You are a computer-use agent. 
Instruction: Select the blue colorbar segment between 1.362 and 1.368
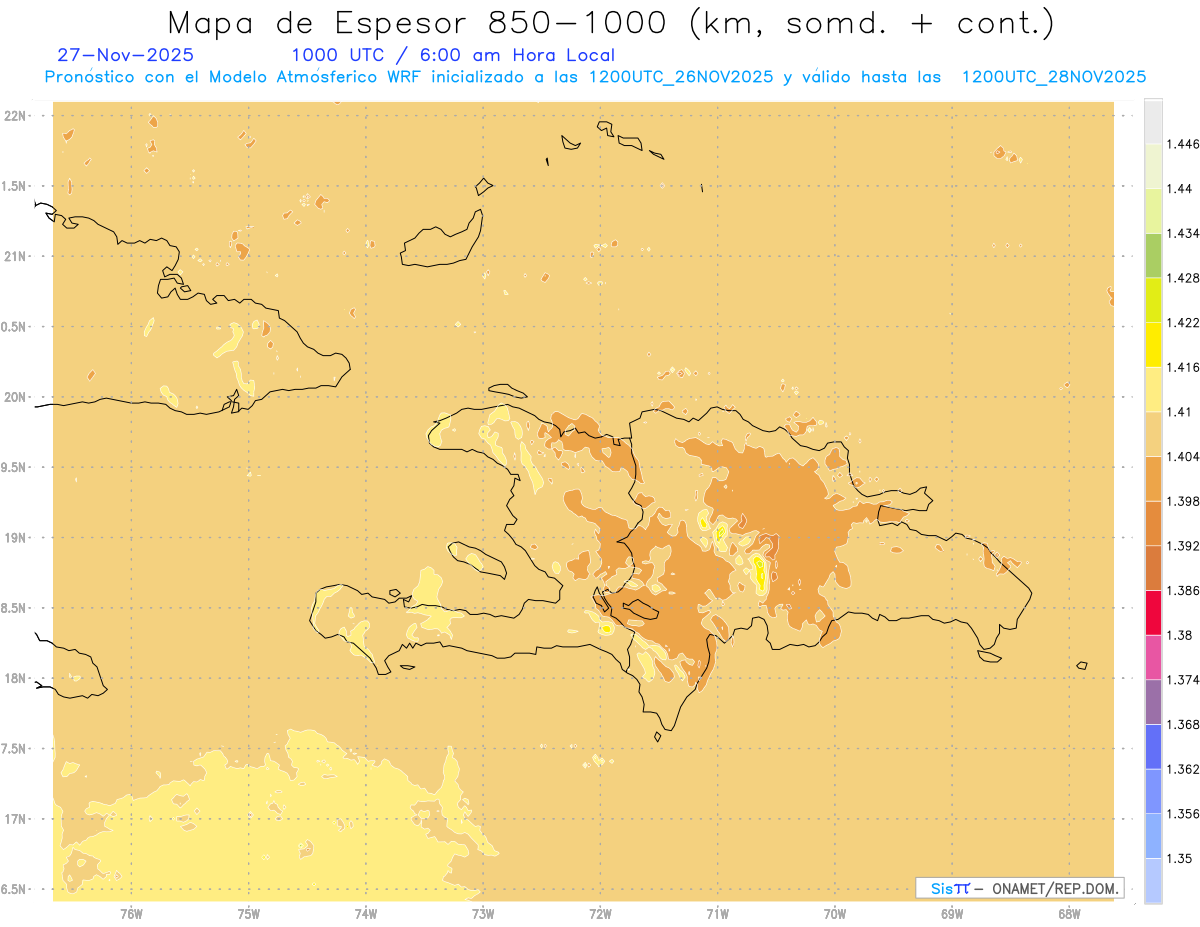click(1153, 746)
